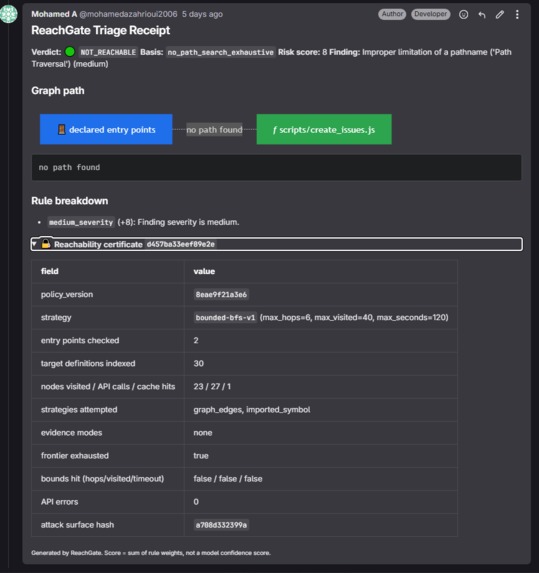Viewport: 539px width, 573px height.
Task: Open Mohamed A author name link
Action: [x=54, y=14]
